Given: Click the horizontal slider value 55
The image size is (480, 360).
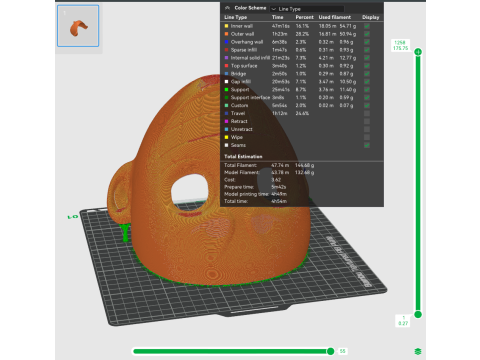Looking at the screenshot, I should coord(342,351).
